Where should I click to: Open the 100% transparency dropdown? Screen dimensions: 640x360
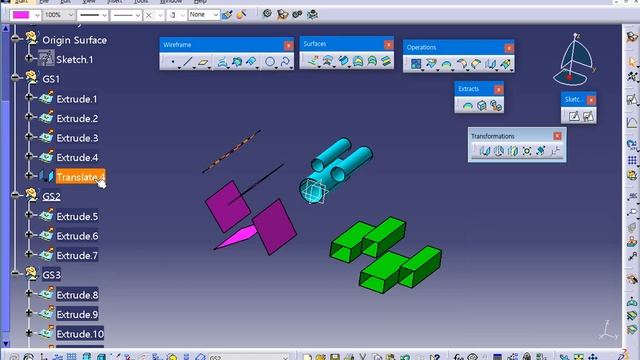(70, 15)
